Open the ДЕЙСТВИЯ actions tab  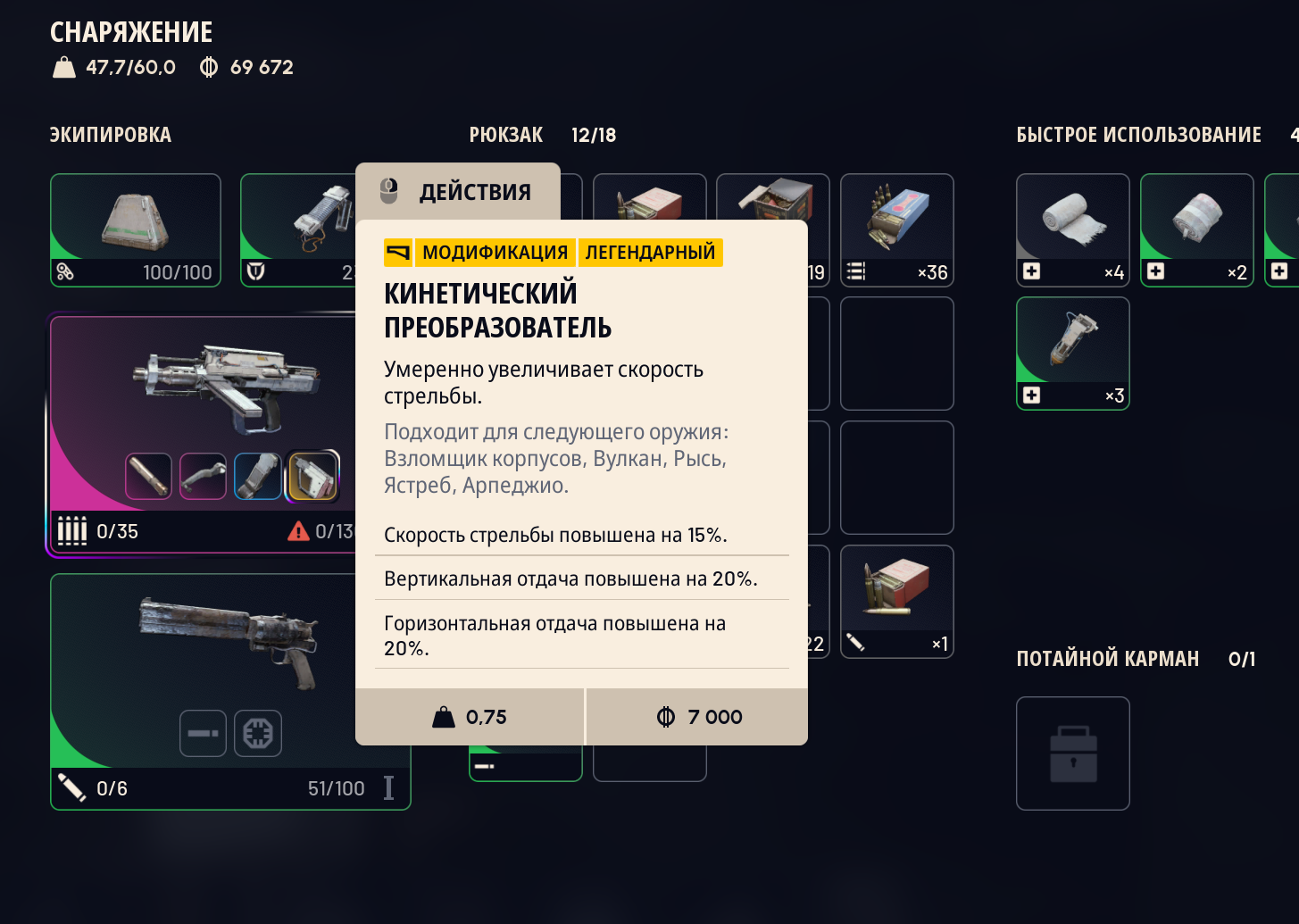pos(458,191)
